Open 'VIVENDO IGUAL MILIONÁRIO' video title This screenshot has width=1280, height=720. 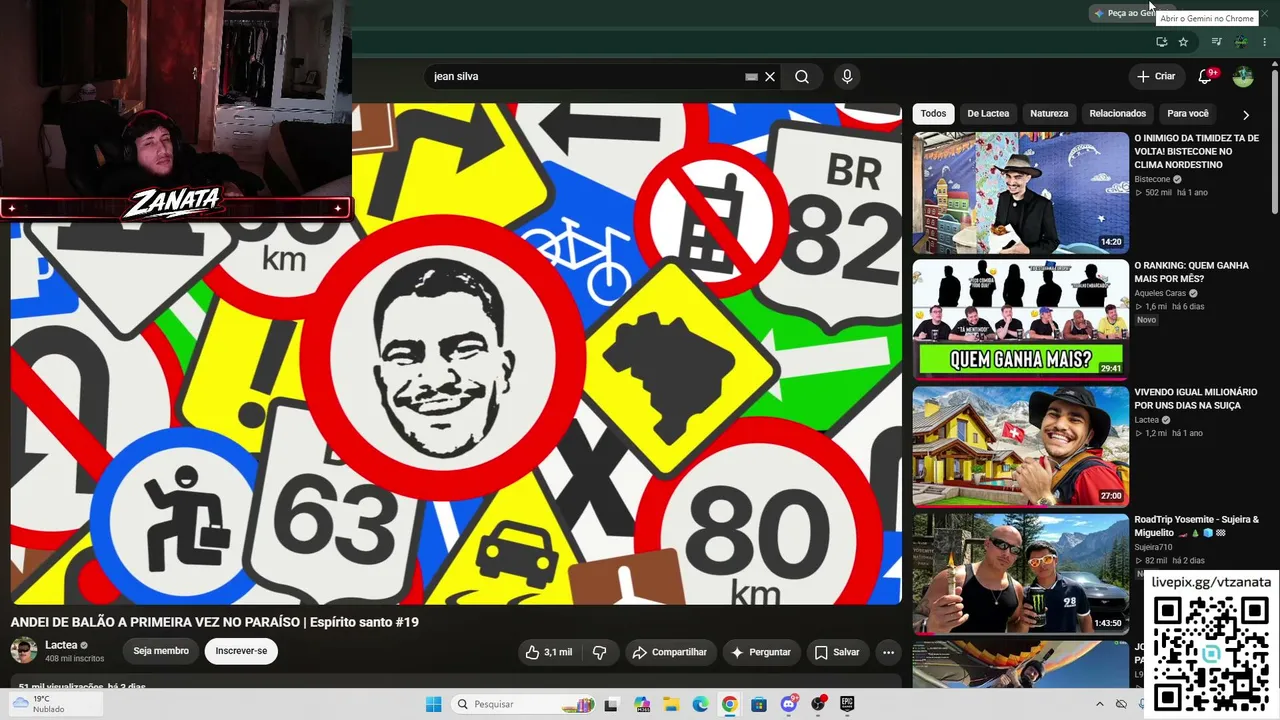coord(1195,398)
